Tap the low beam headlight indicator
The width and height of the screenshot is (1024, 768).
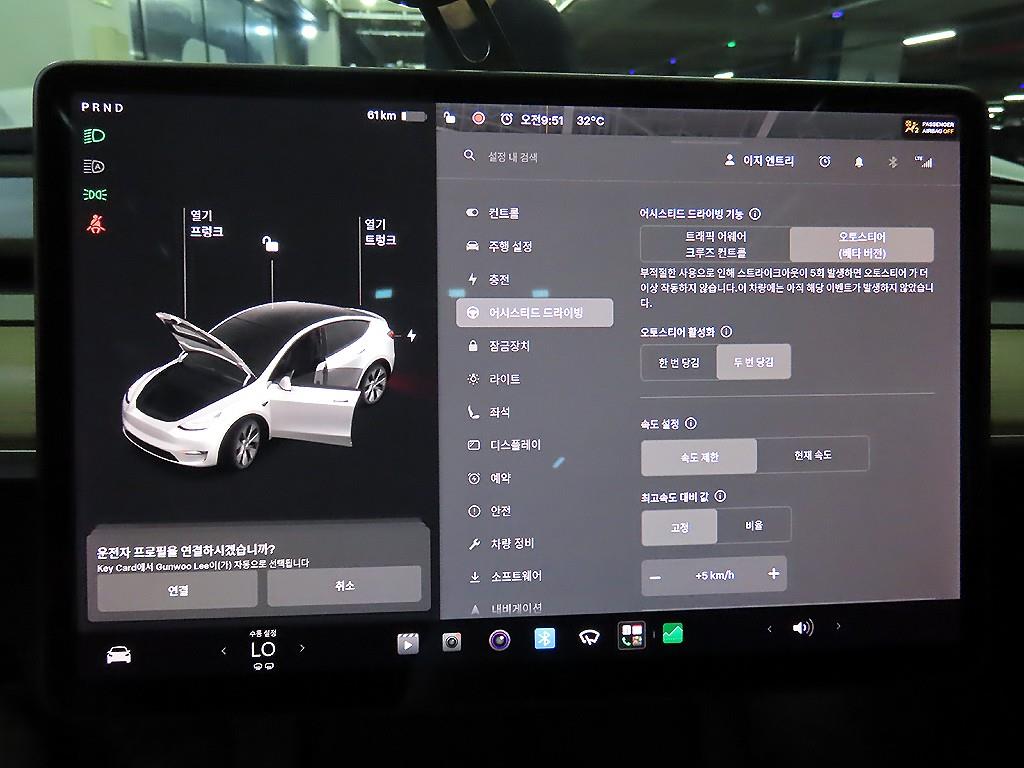94,136
